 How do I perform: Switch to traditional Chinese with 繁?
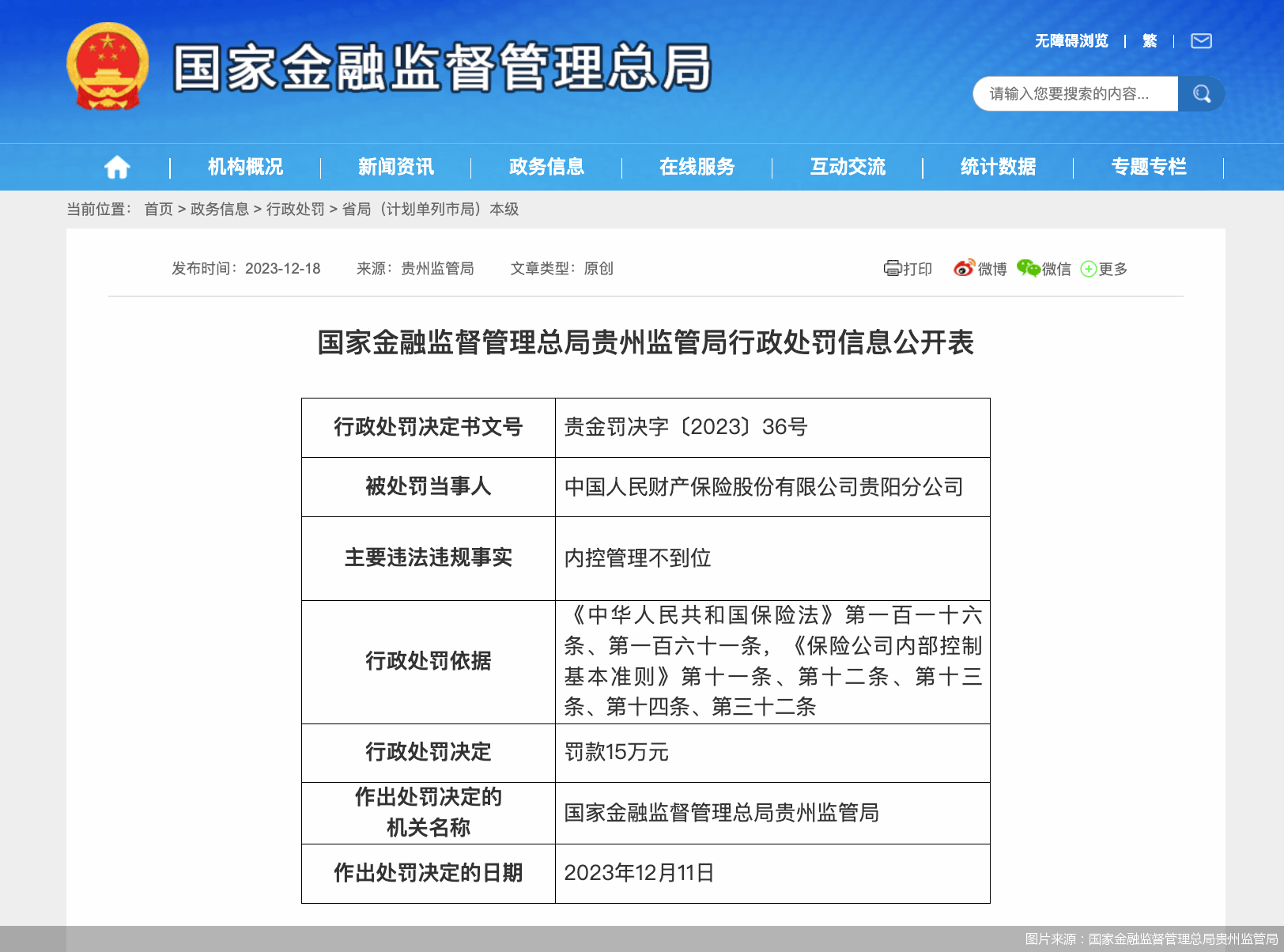tap(1149, 41)
